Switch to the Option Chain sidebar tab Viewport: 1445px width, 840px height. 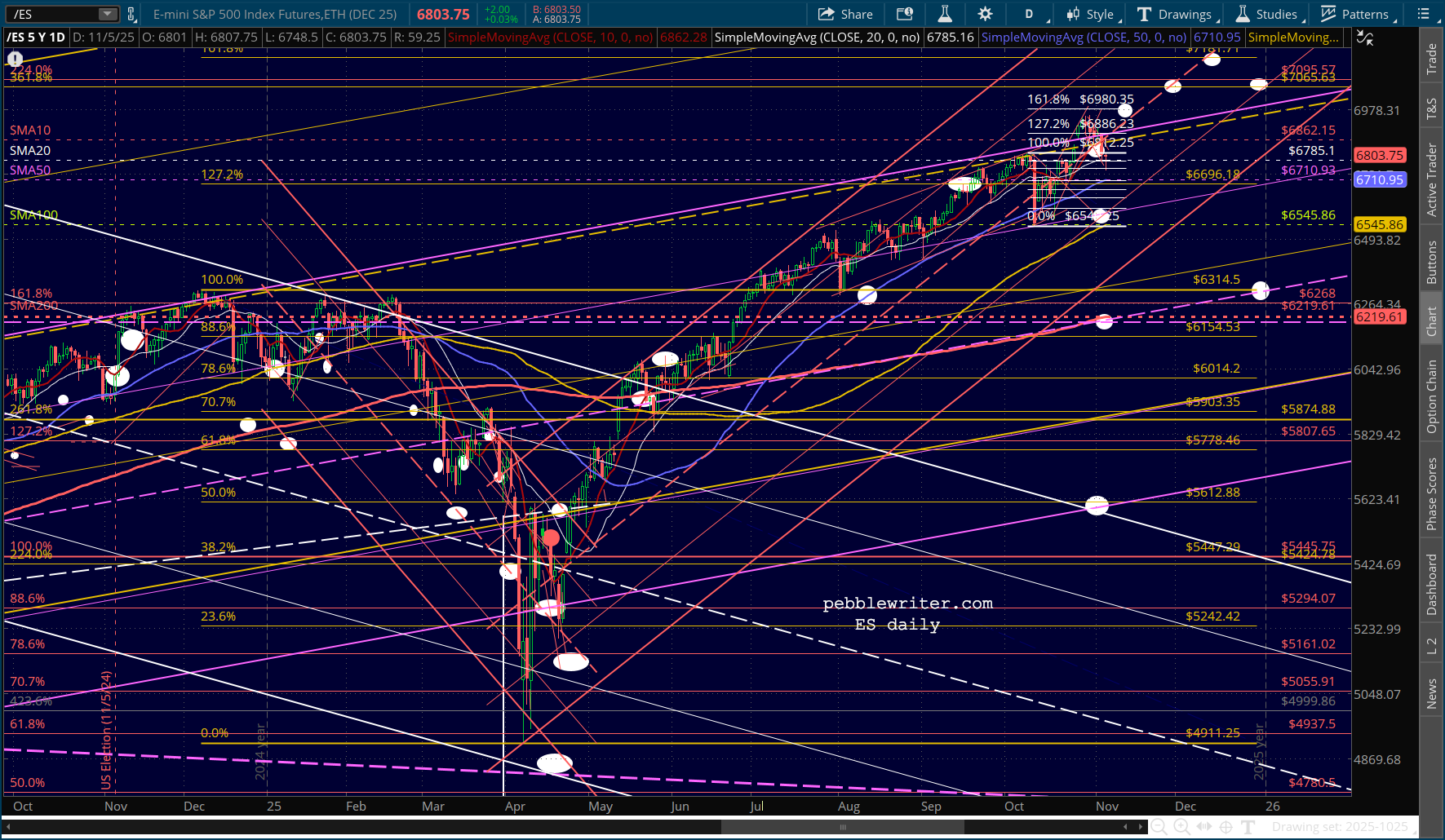point(1432,397)
